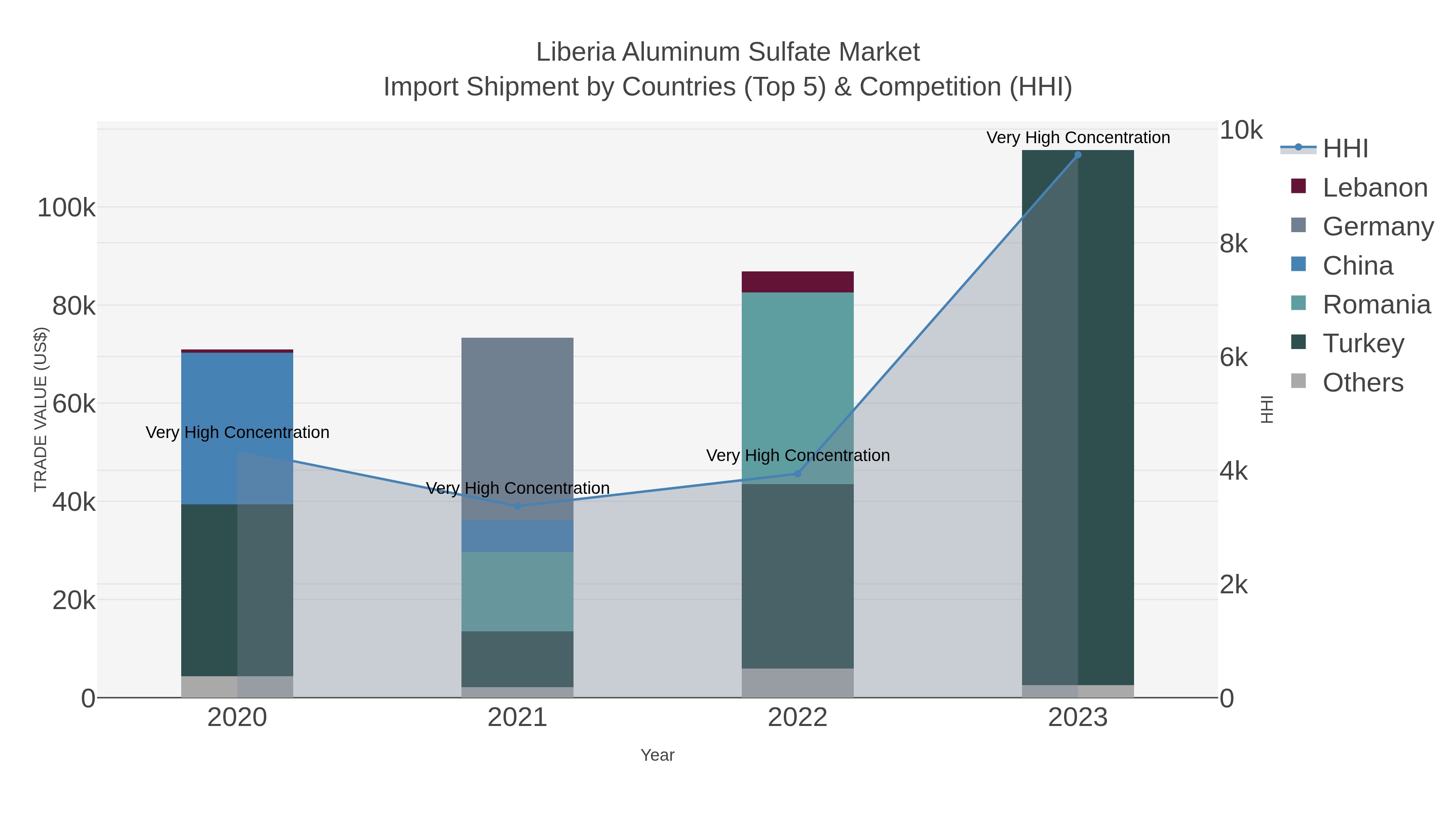Click the 'Very High Concentration' label for 2023

coord(1078,138)
